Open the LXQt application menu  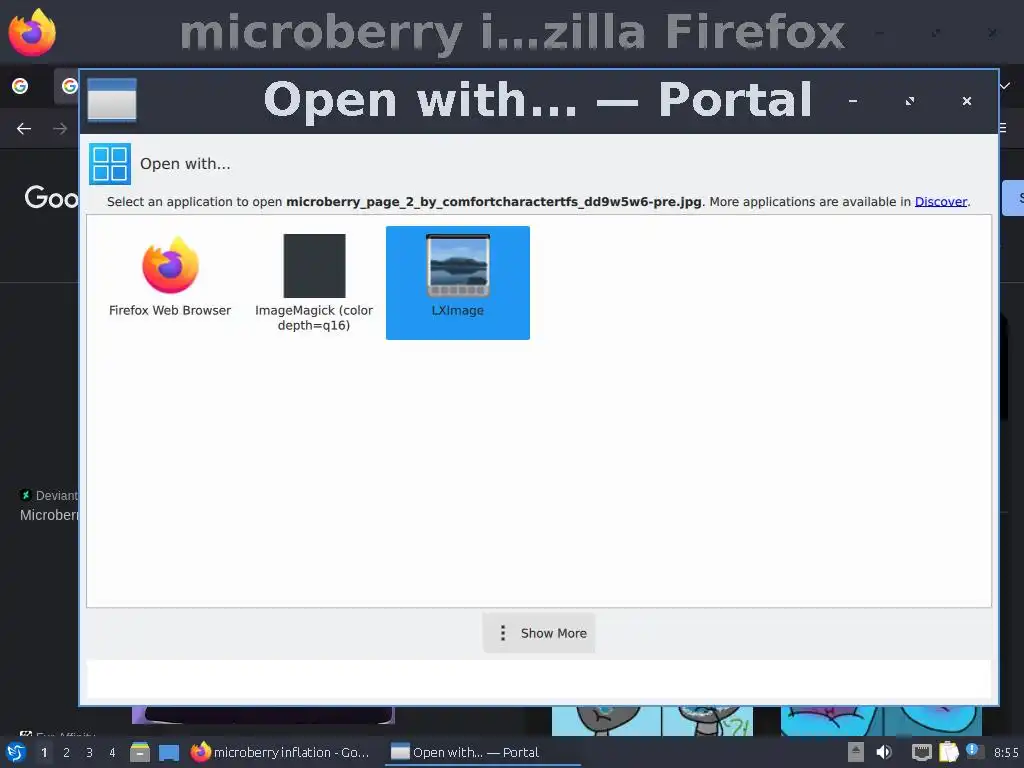pyautogui.click(x=16, y=752)
